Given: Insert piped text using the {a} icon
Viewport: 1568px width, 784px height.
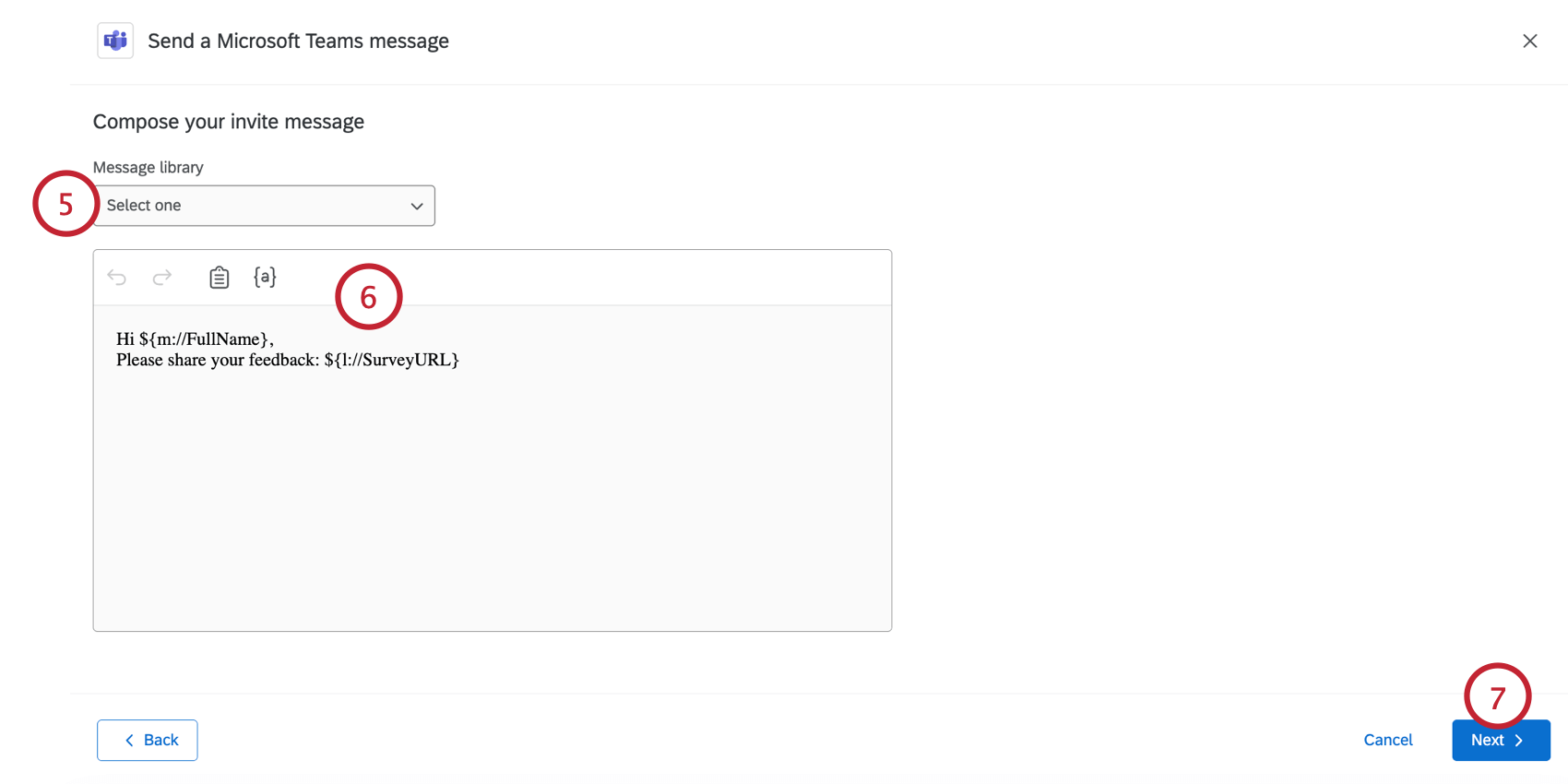Looking at the screenshot, I should coord(265,277).
